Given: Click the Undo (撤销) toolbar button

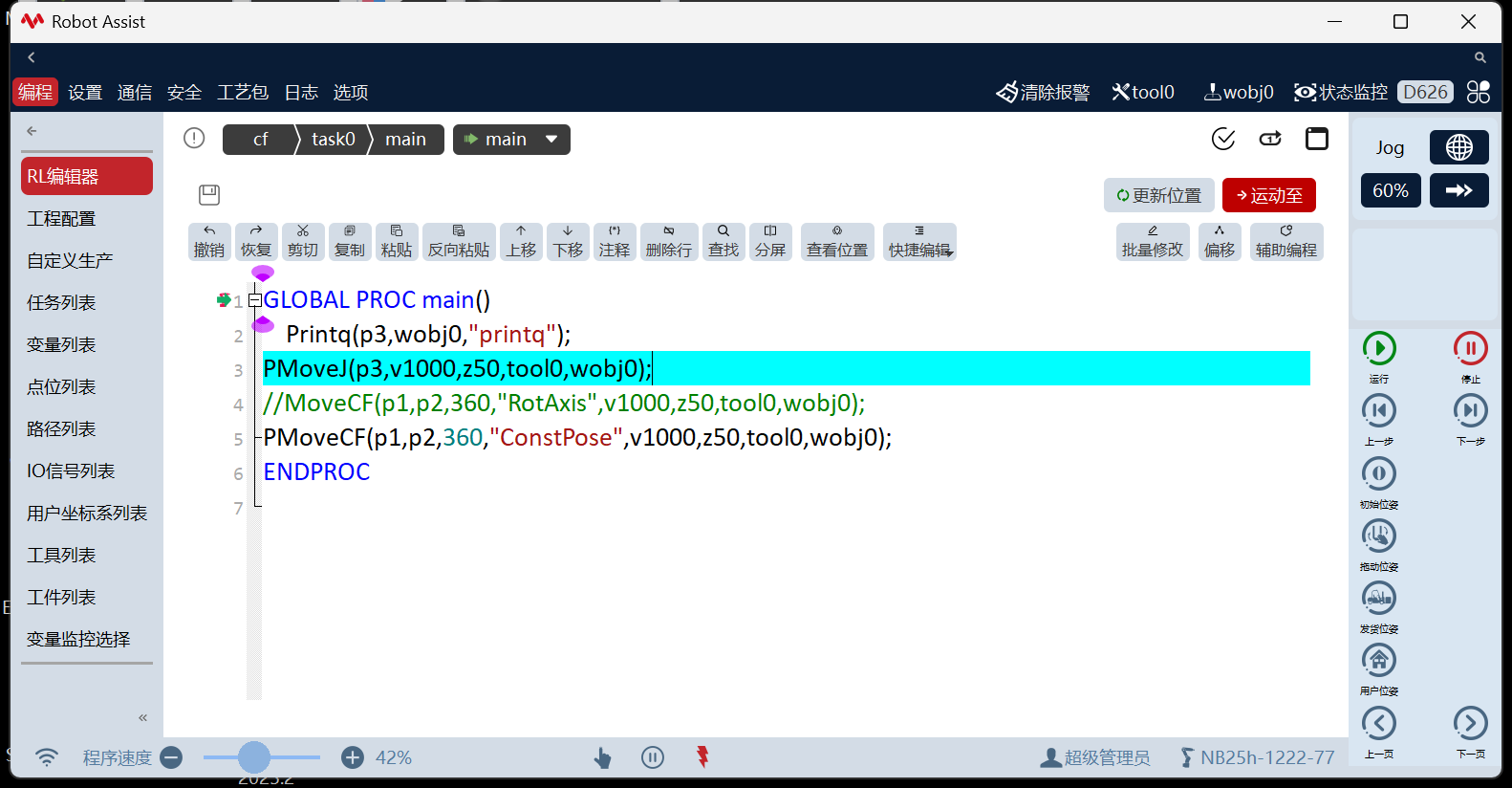Looking at the screenshot, I should [209, 242].
